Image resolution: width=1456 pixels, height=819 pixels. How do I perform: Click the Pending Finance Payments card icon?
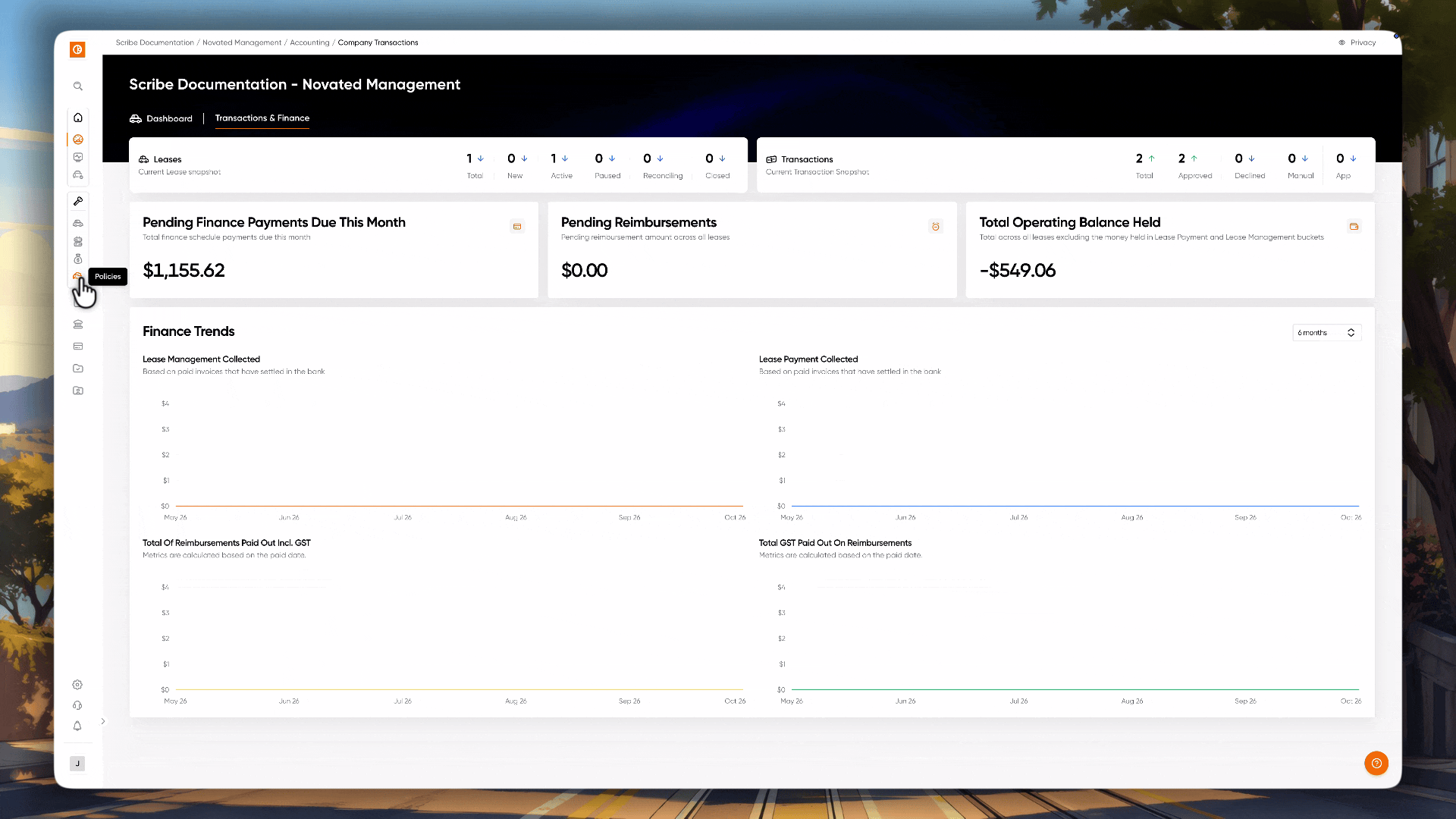tap(517, 227)
